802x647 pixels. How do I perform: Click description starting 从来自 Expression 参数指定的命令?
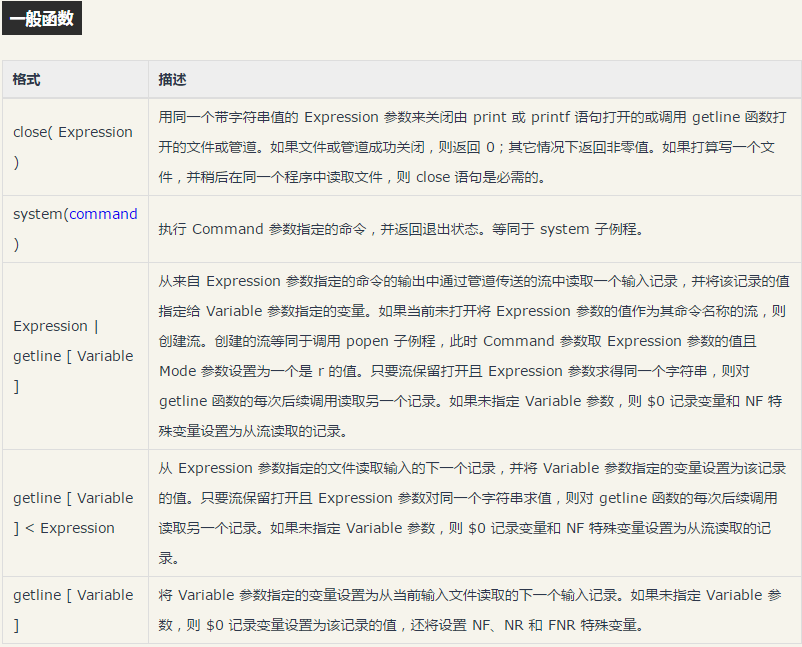474,356
